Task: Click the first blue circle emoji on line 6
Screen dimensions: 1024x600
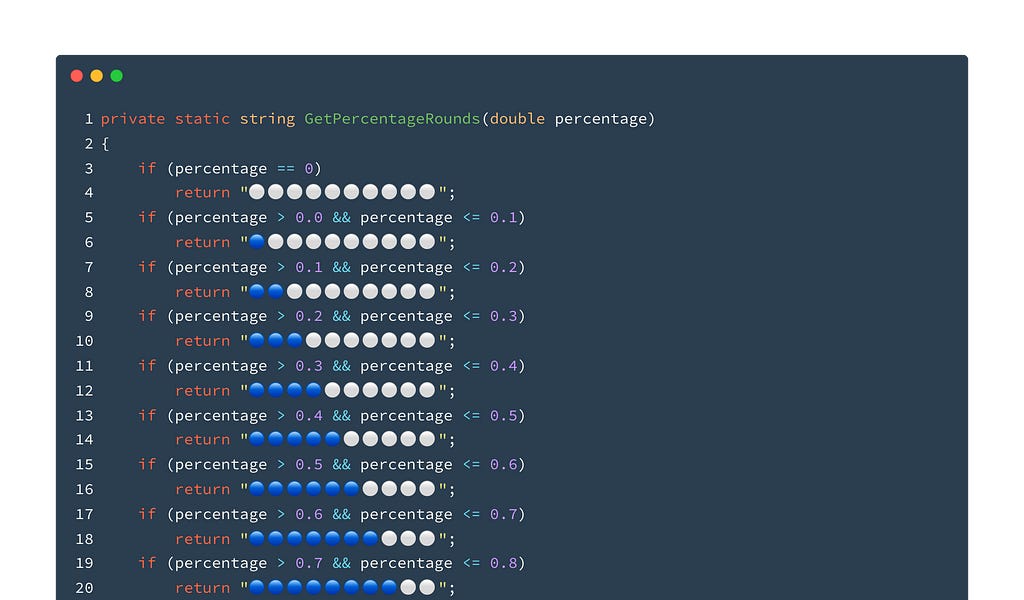Action: pyautogui.click(x=258, y=241)
